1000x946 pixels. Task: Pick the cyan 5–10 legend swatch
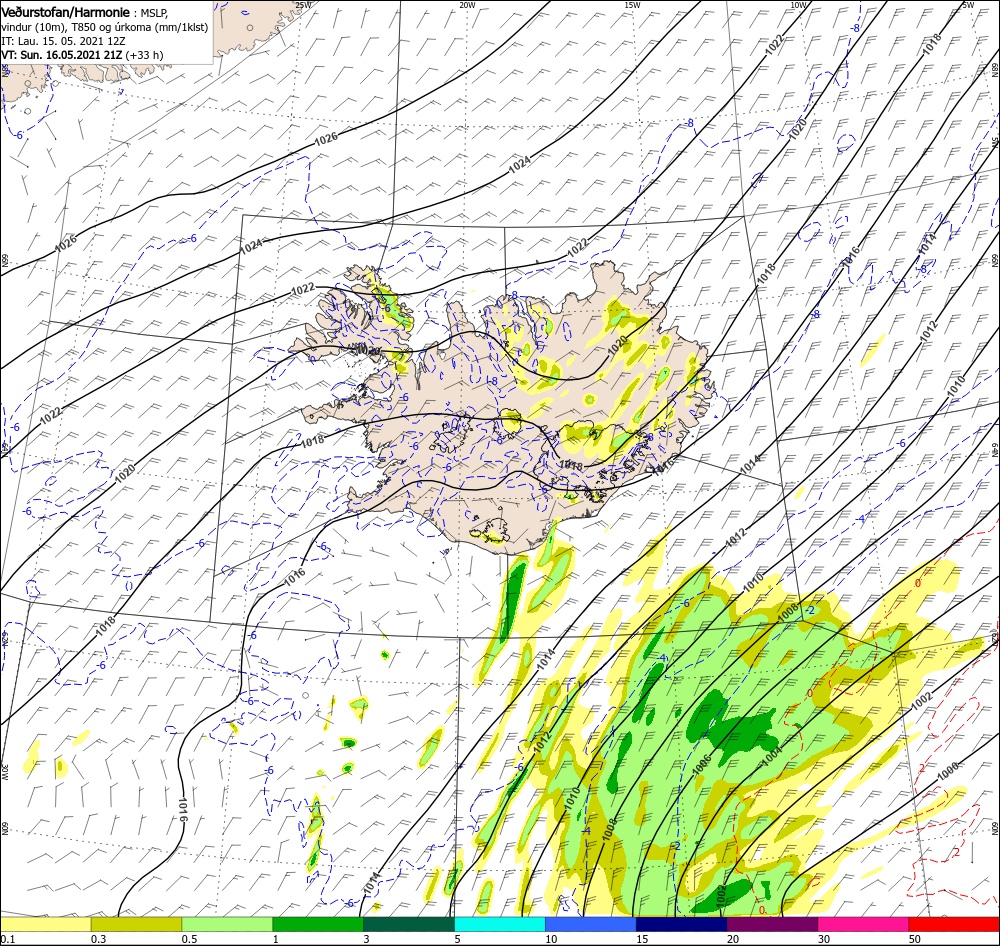pos(499,924)
